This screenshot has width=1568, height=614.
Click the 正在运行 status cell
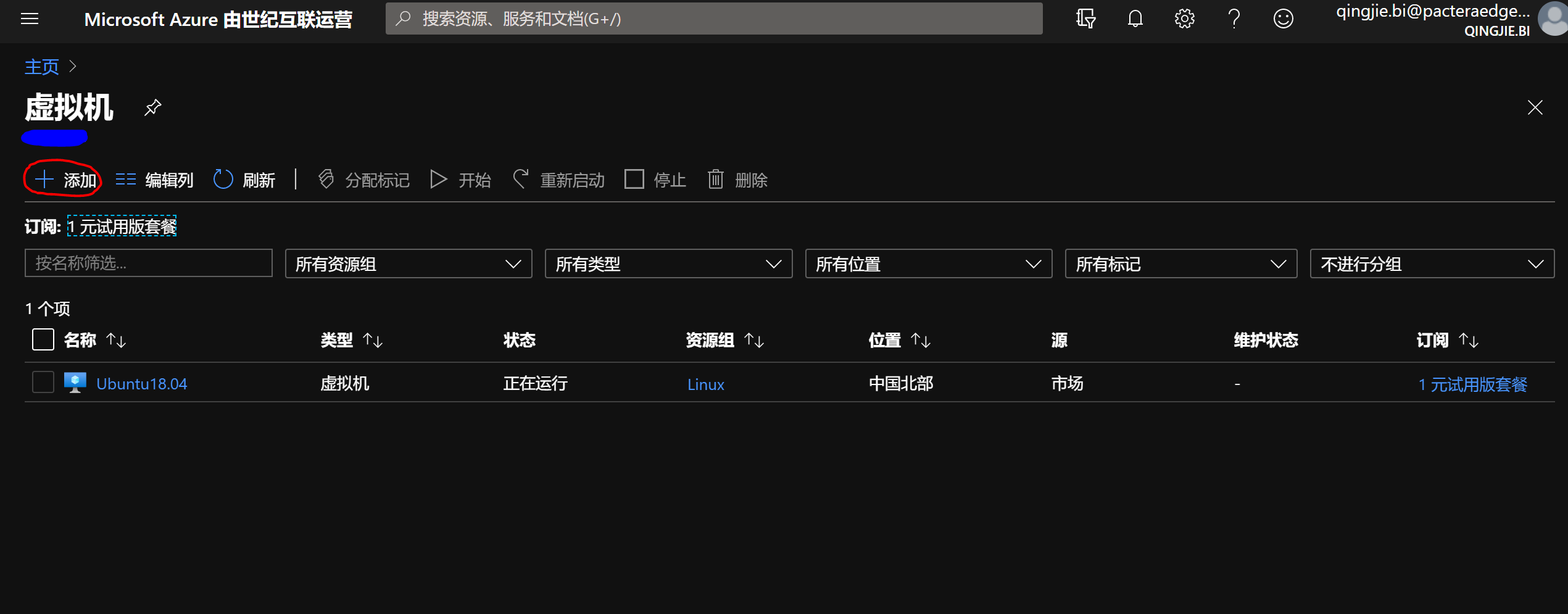point(536,384)
